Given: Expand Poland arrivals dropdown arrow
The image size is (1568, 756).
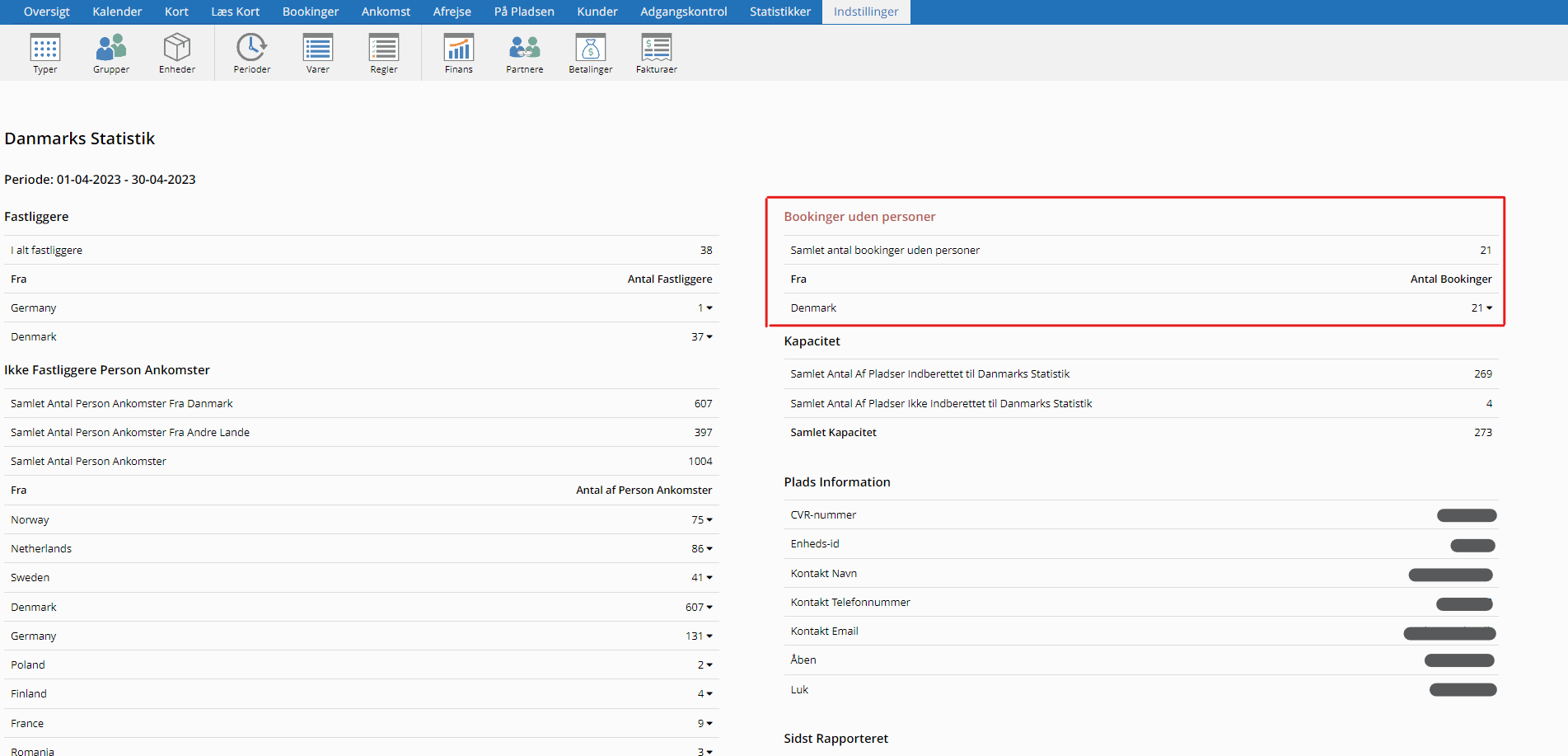Looking at the screenshot, I should coord(709,665).
